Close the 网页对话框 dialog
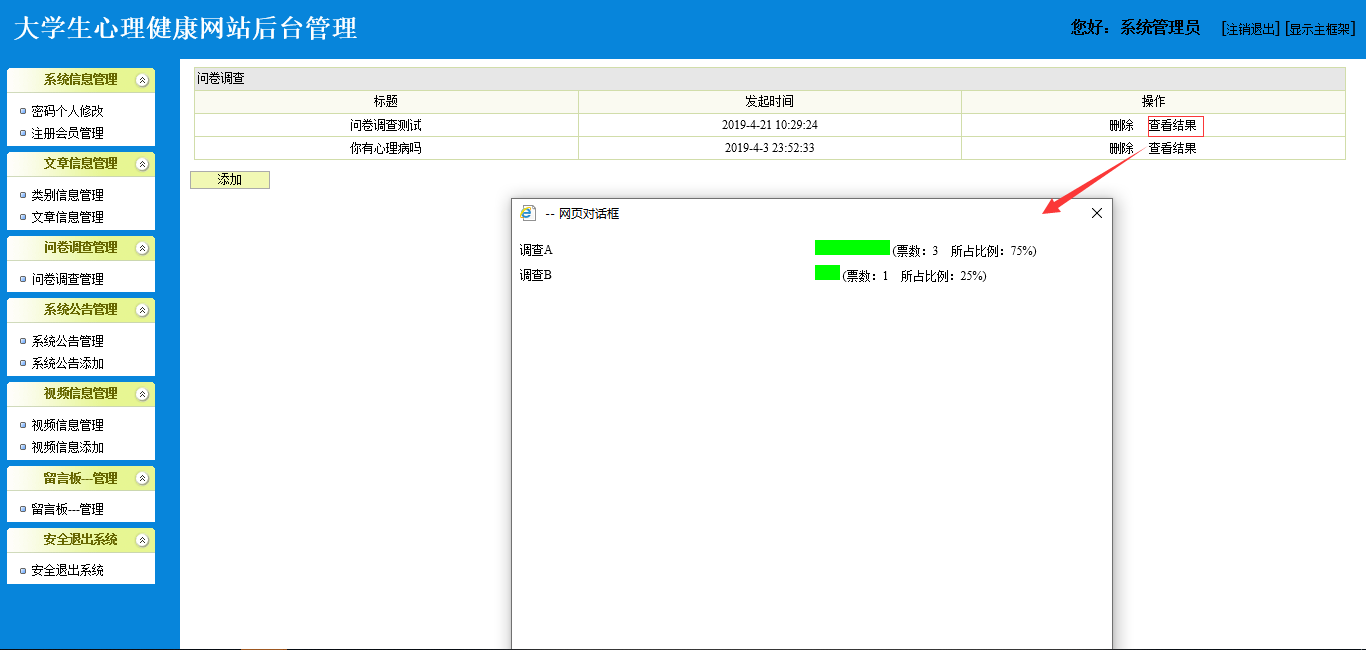 point(1097,213)
